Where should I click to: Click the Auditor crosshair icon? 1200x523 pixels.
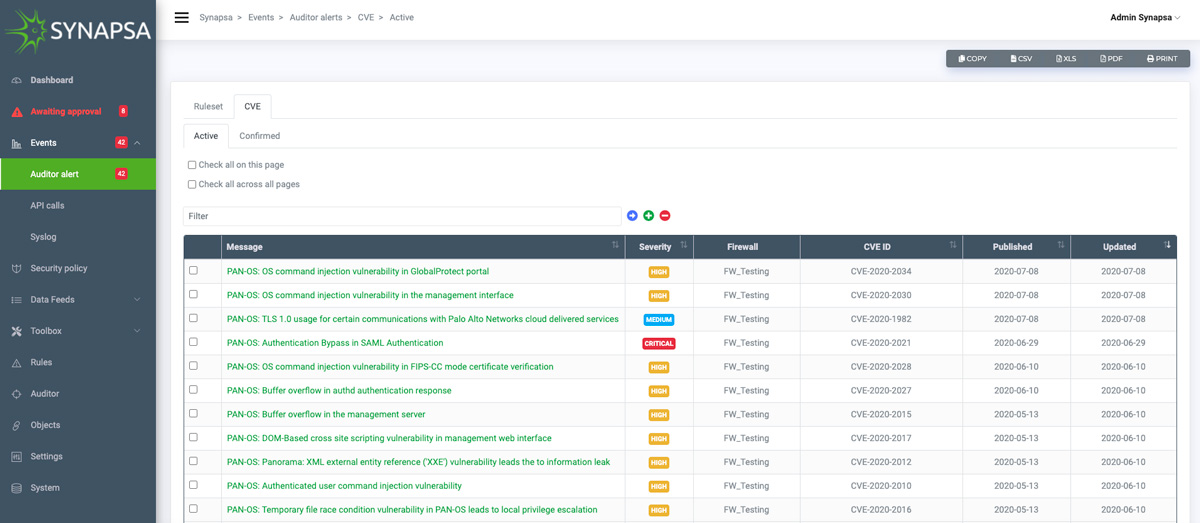pyautogui.click(x=16, y=394)
